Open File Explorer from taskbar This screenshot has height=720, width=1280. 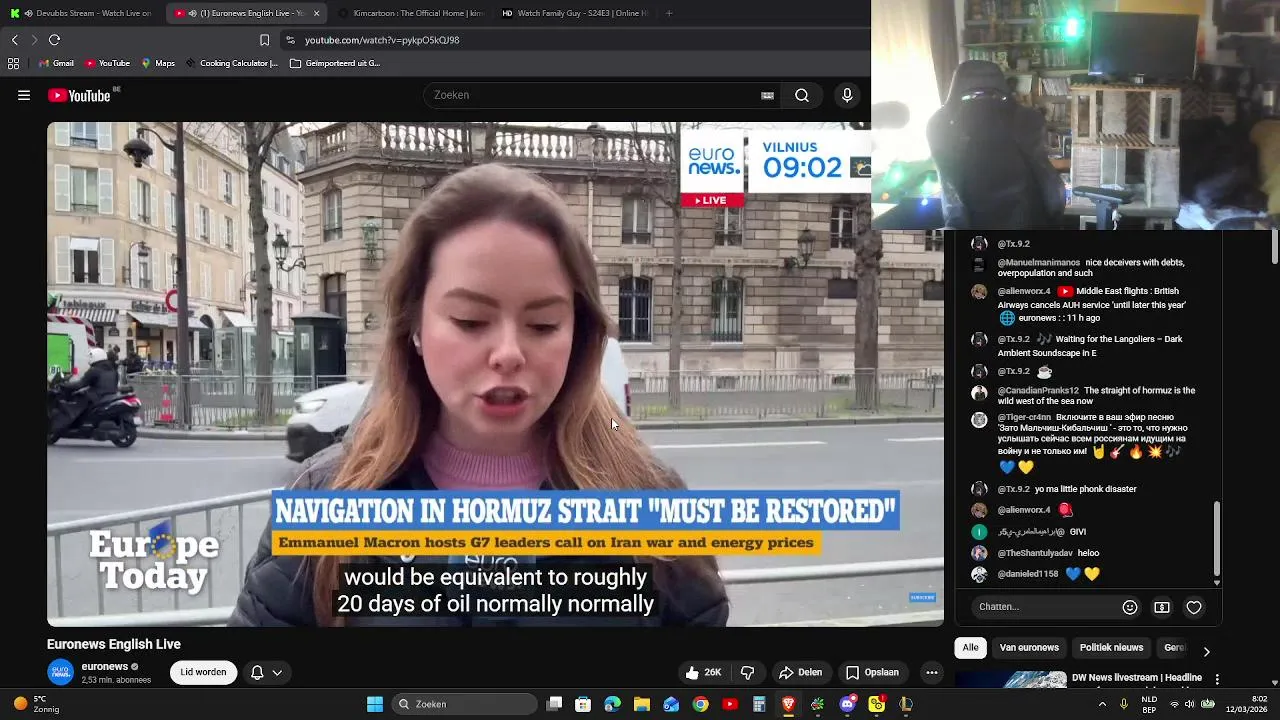coord(642,704)
